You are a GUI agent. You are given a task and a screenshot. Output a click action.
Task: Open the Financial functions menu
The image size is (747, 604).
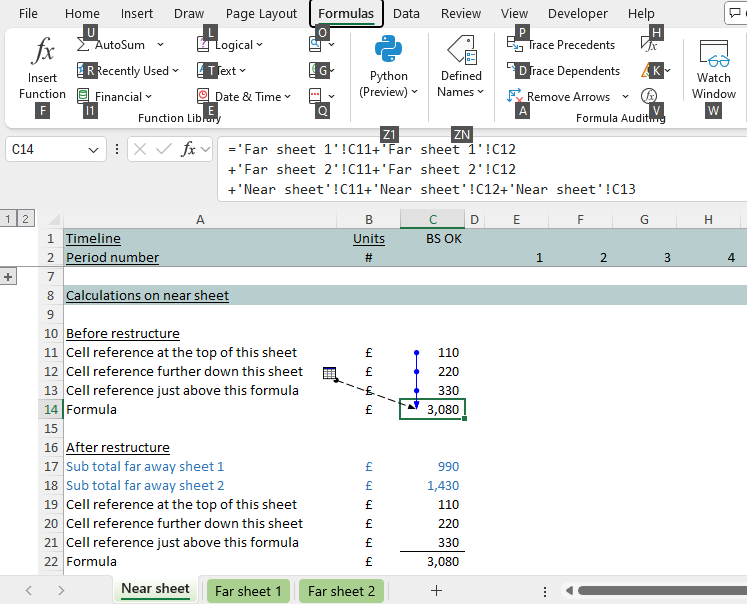pos(118,97)
